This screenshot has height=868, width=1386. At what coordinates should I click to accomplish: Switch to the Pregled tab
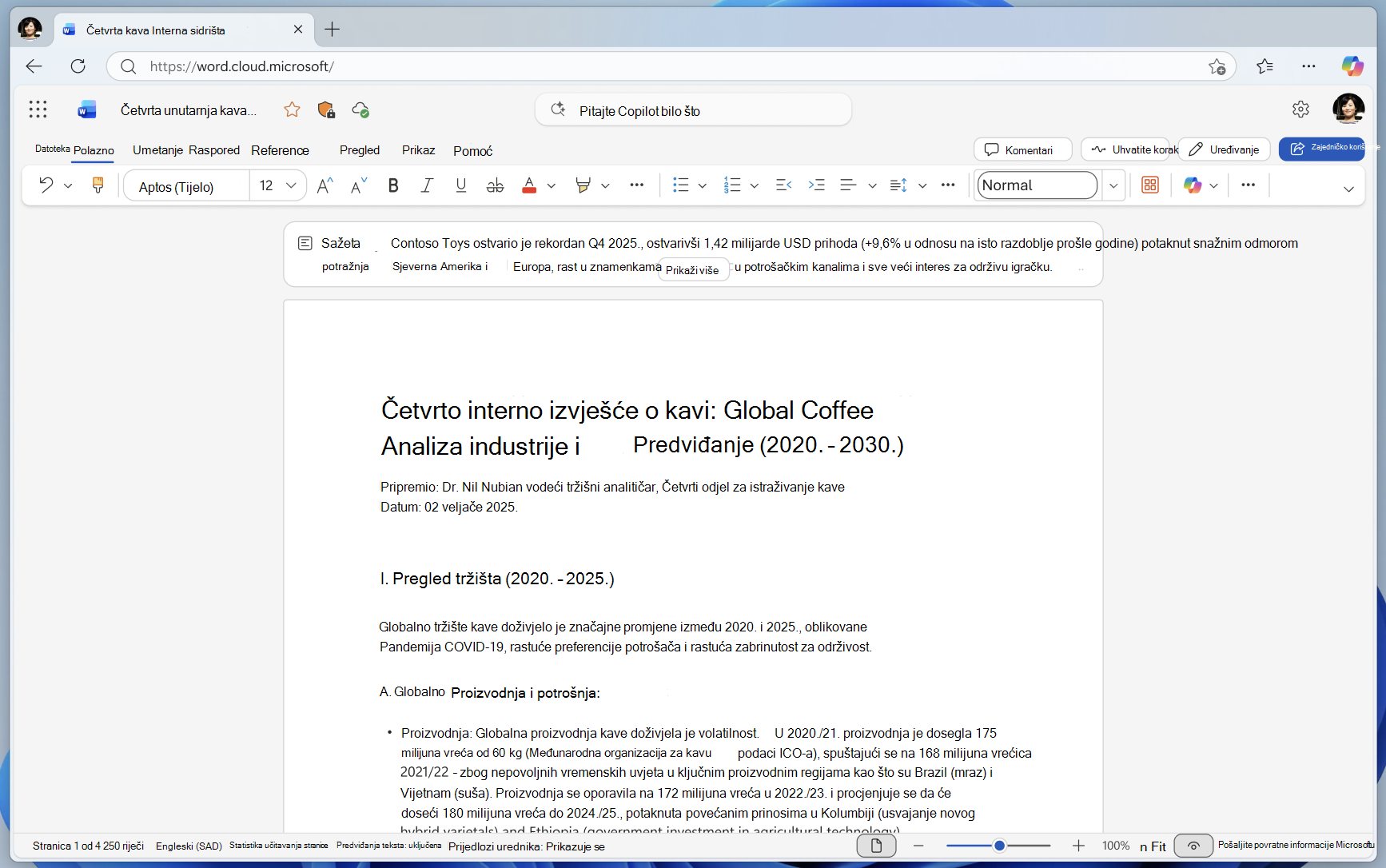click(x=360, y=149)
